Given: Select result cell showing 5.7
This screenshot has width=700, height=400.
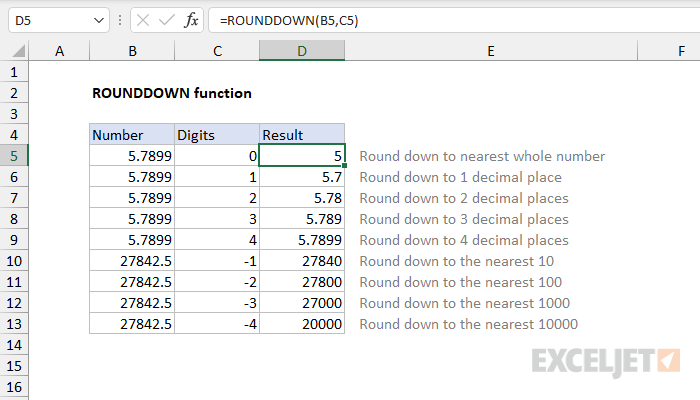Looking at the screenshot, I should click(302, 177).
